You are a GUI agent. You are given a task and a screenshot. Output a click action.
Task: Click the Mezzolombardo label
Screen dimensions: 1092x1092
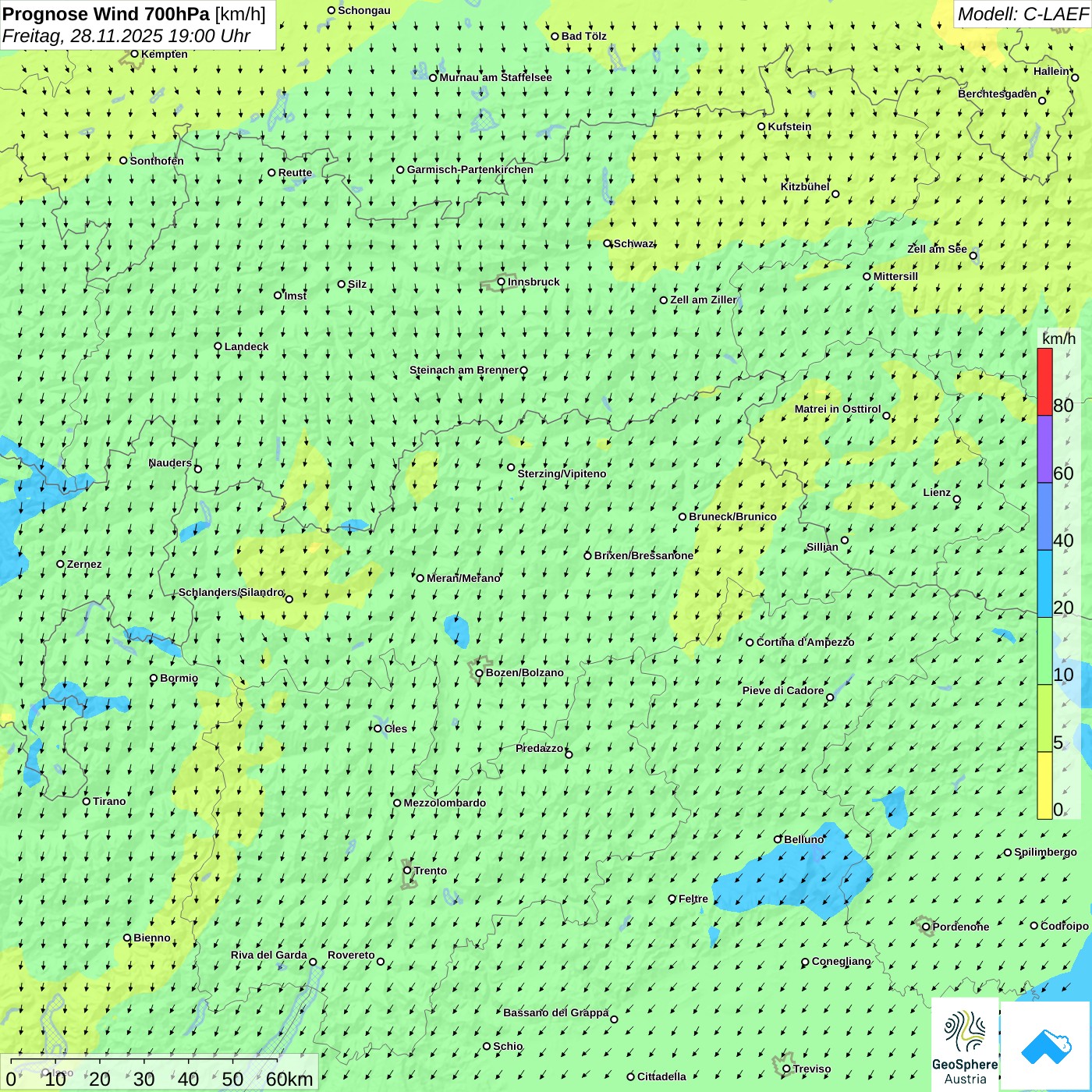pos(445,803)
